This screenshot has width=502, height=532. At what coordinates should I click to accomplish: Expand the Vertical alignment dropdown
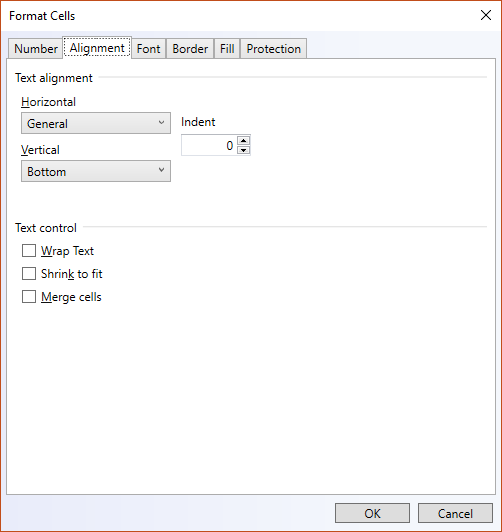pos(96,171)
